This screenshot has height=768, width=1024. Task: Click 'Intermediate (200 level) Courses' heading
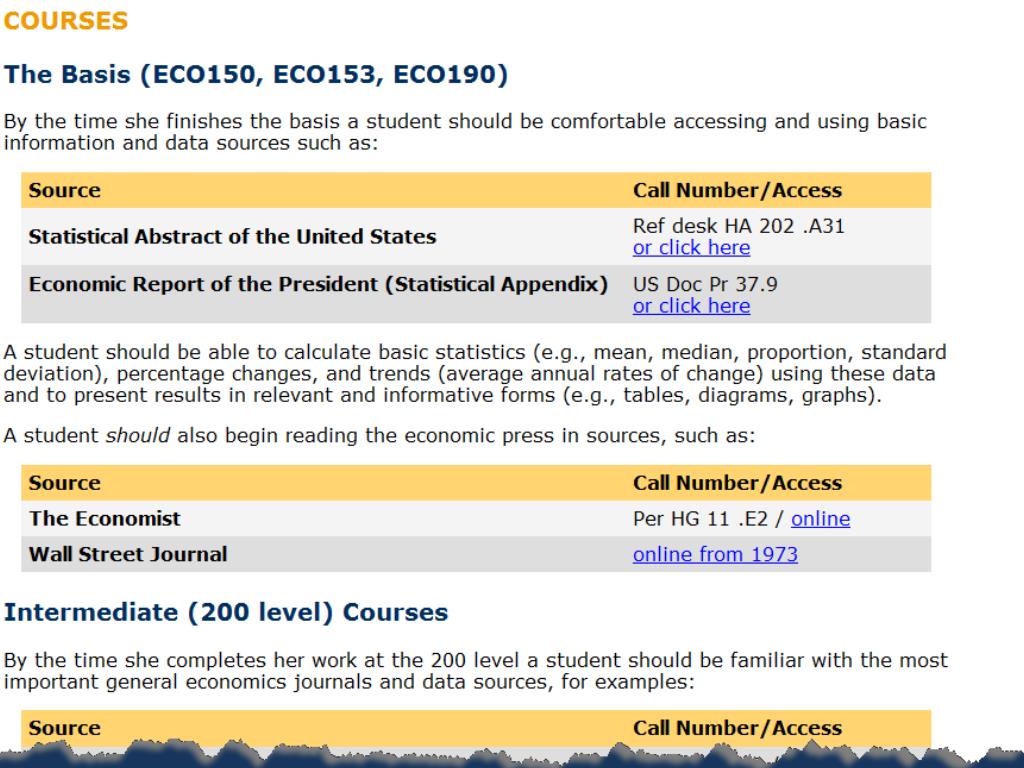[226, 613]
